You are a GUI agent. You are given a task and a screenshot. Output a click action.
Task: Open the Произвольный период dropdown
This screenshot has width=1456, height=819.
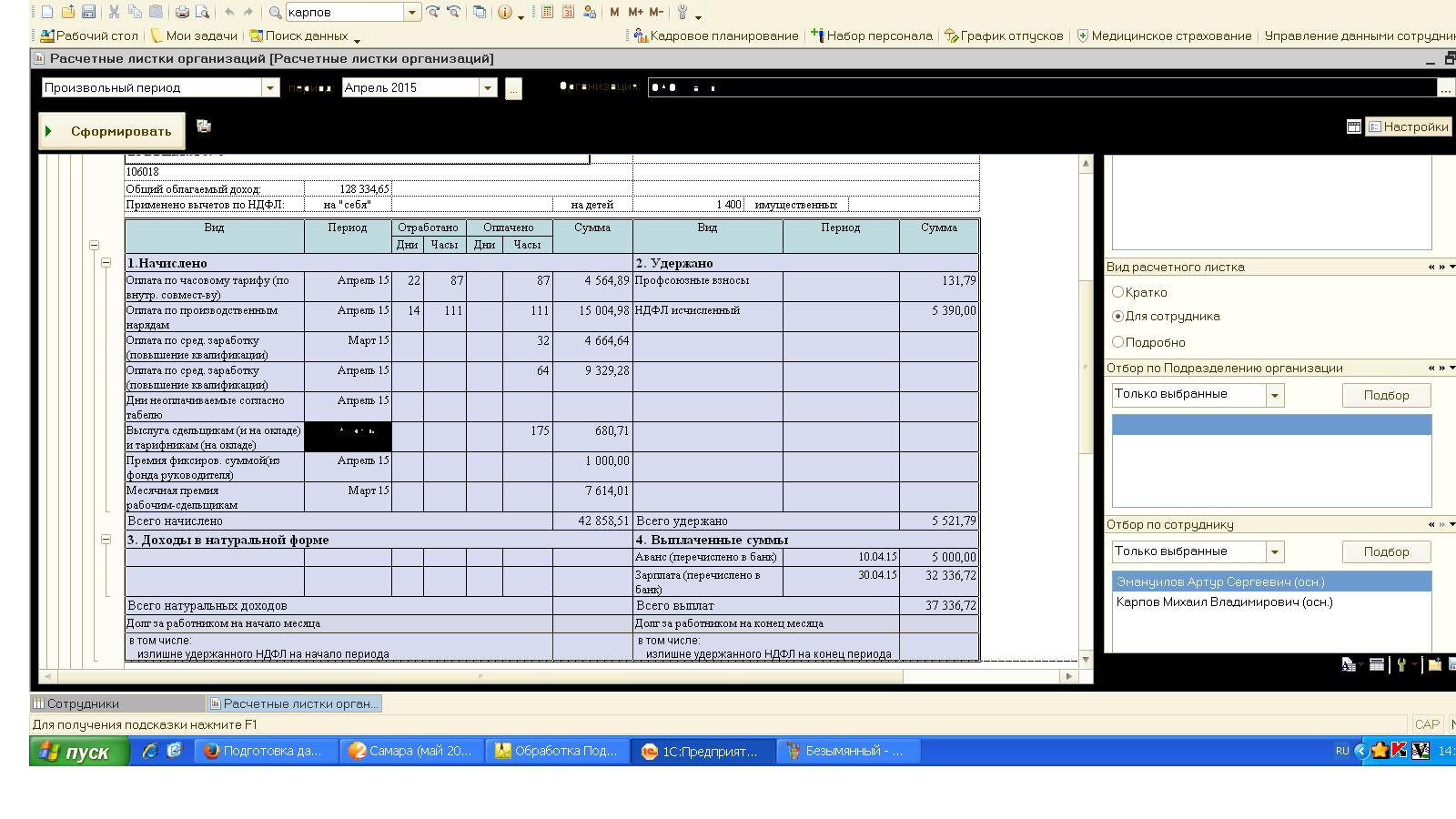pos(270,88)
